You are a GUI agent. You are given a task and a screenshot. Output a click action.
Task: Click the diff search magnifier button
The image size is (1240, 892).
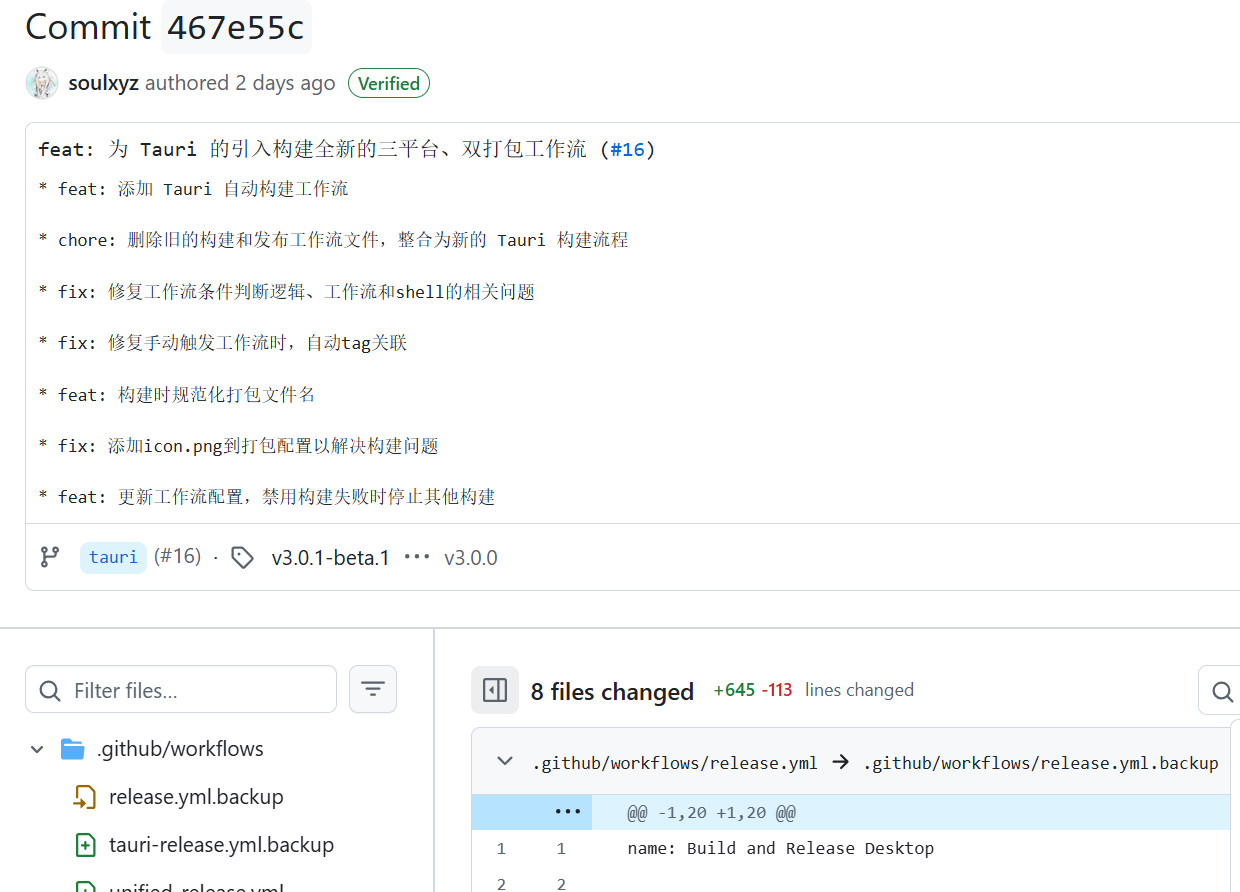(x=1222, y=691)
